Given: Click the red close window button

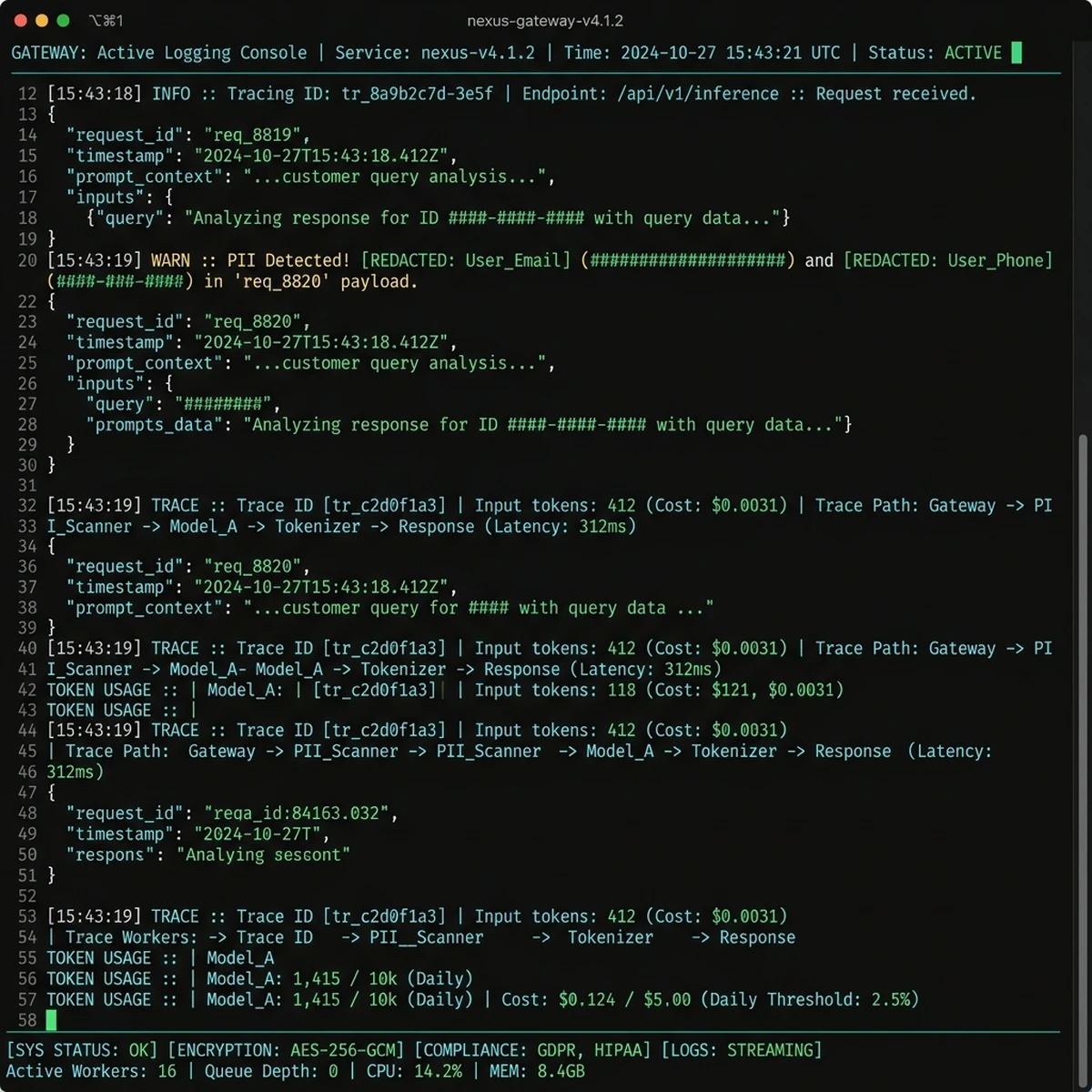Looking at the screenshot, I should 20,20.
